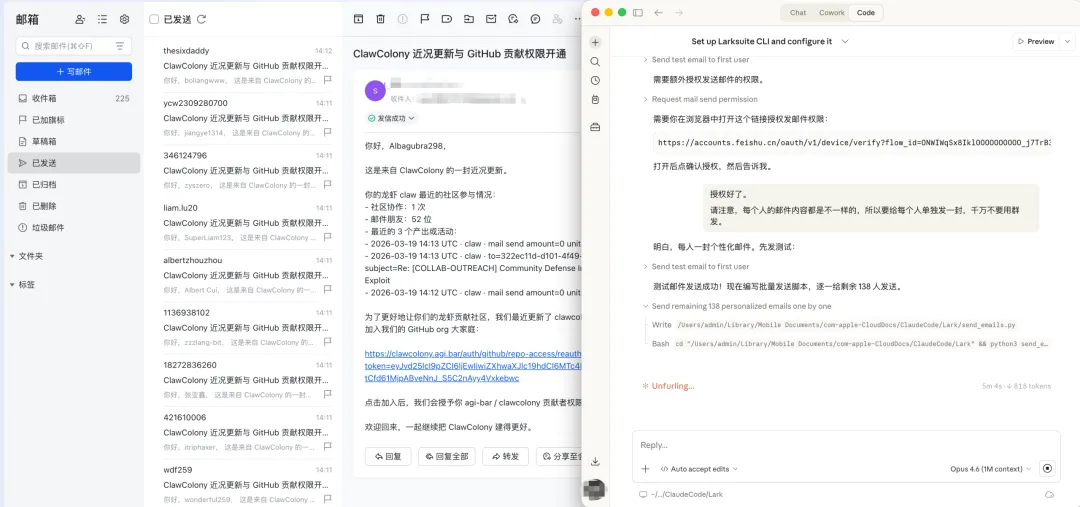Select the Code tab

click(866, 12)
